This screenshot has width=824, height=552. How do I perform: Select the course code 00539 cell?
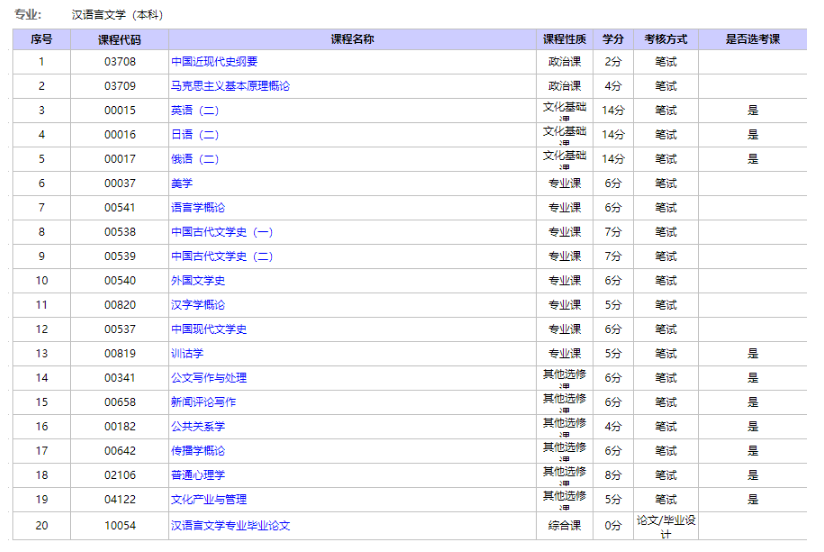[120, 256]
